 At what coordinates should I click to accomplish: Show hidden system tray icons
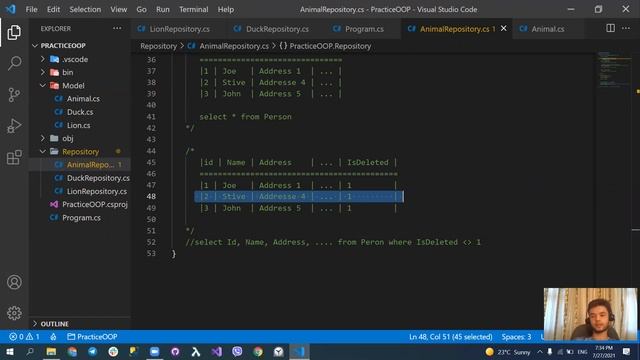(x=540, y=351)
